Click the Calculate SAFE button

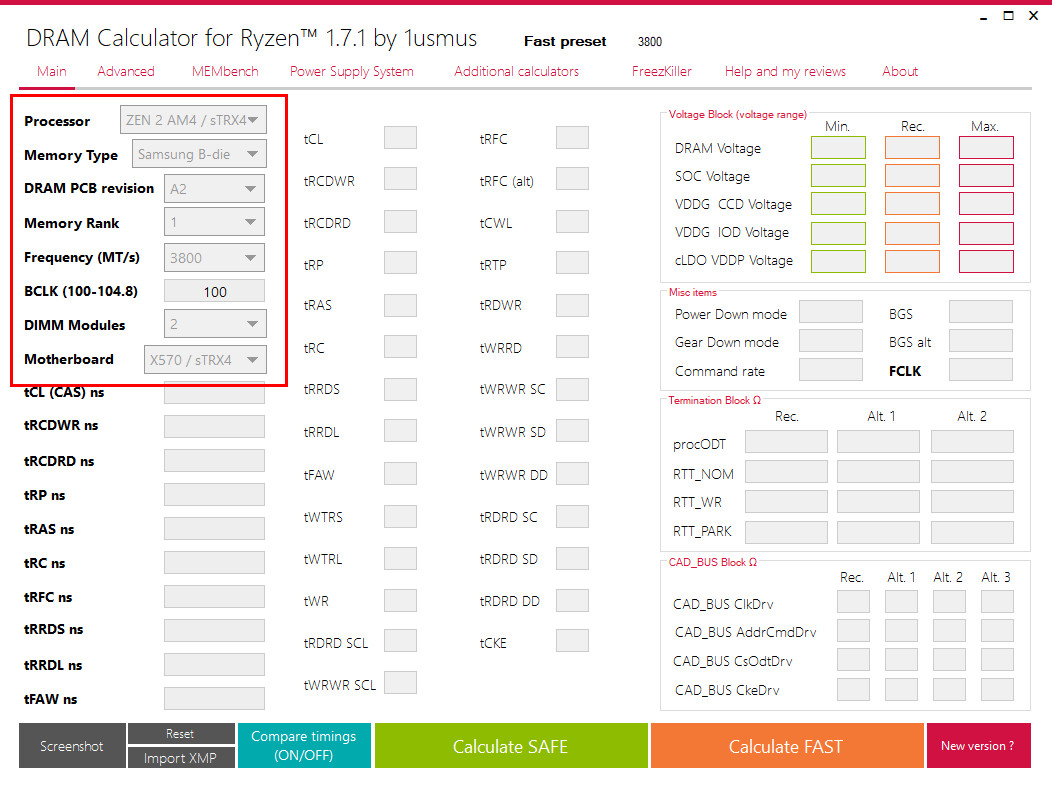511,746
